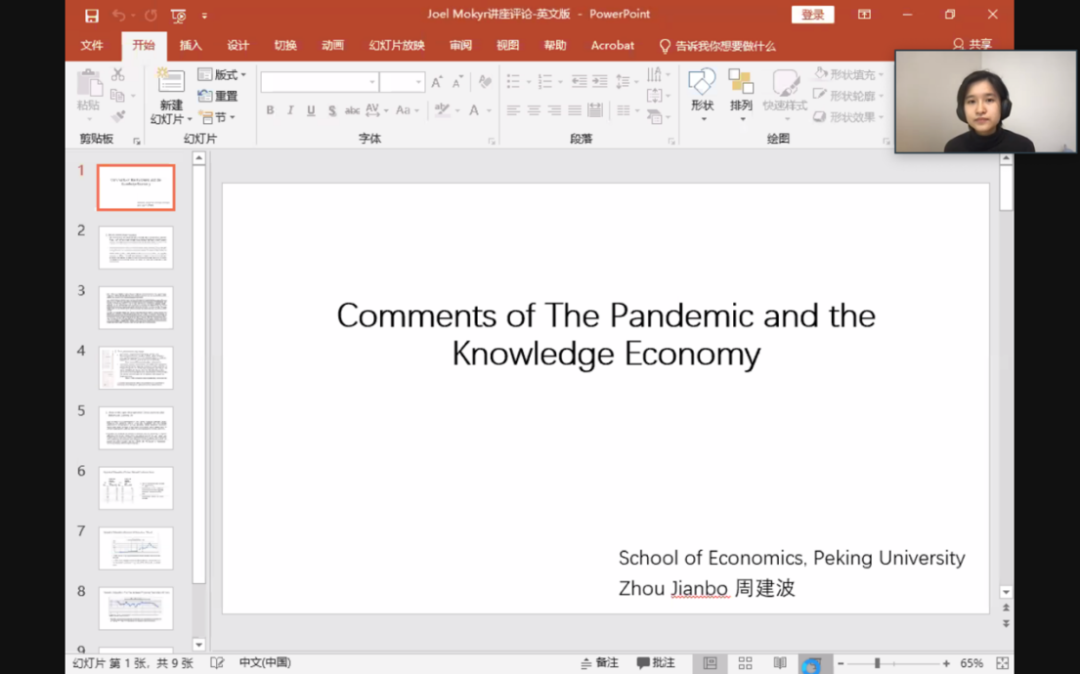Viewport: 1080px width, 674px height.
Task: Open the 设计 (Design) ribbon tab
Action: [x=238, y=45]
